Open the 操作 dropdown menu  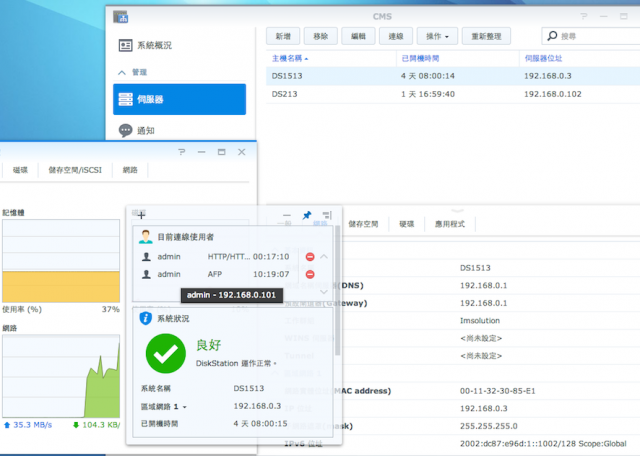pos(437,36)
